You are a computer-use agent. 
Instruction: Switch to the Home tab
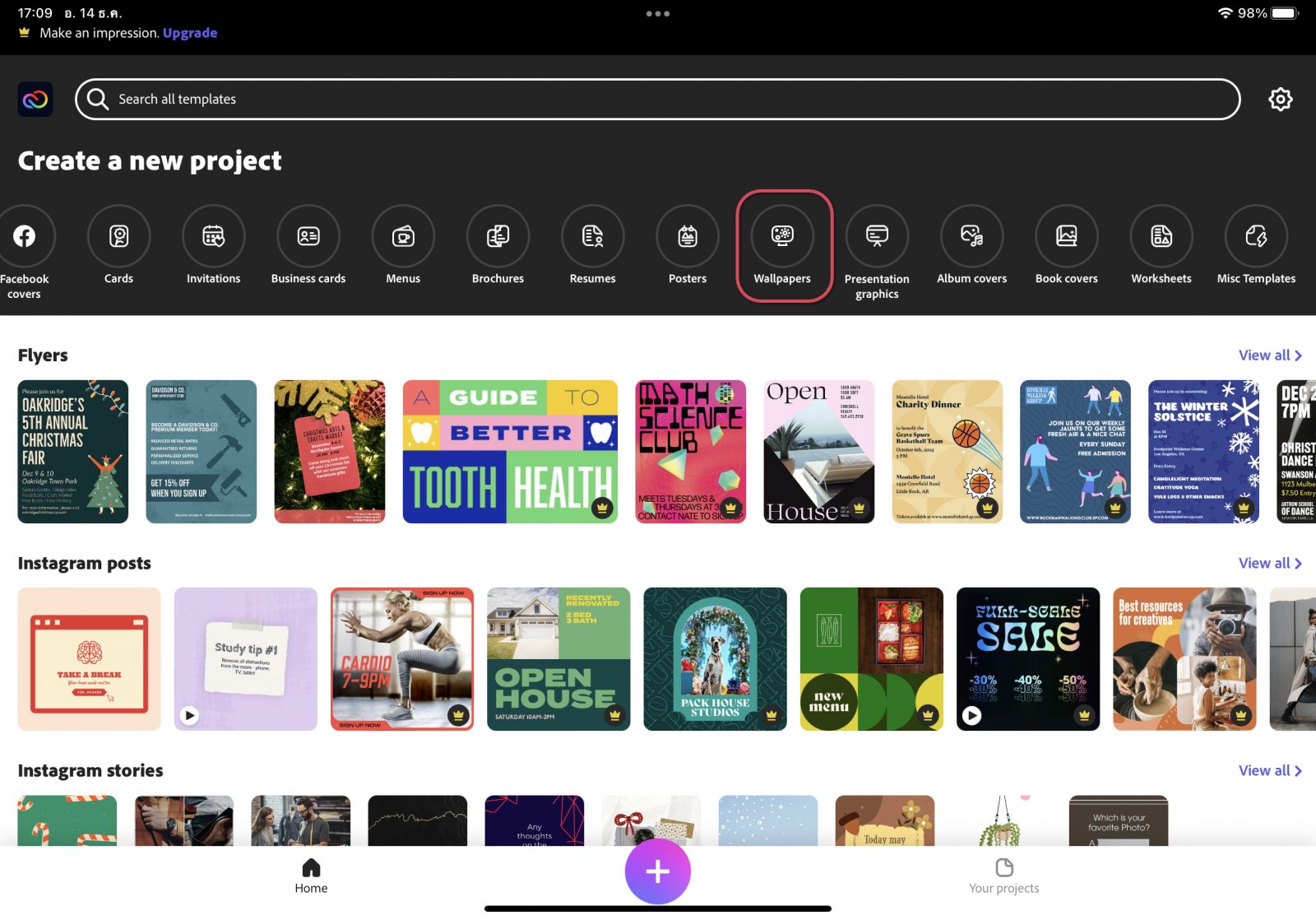pos(311,876)
